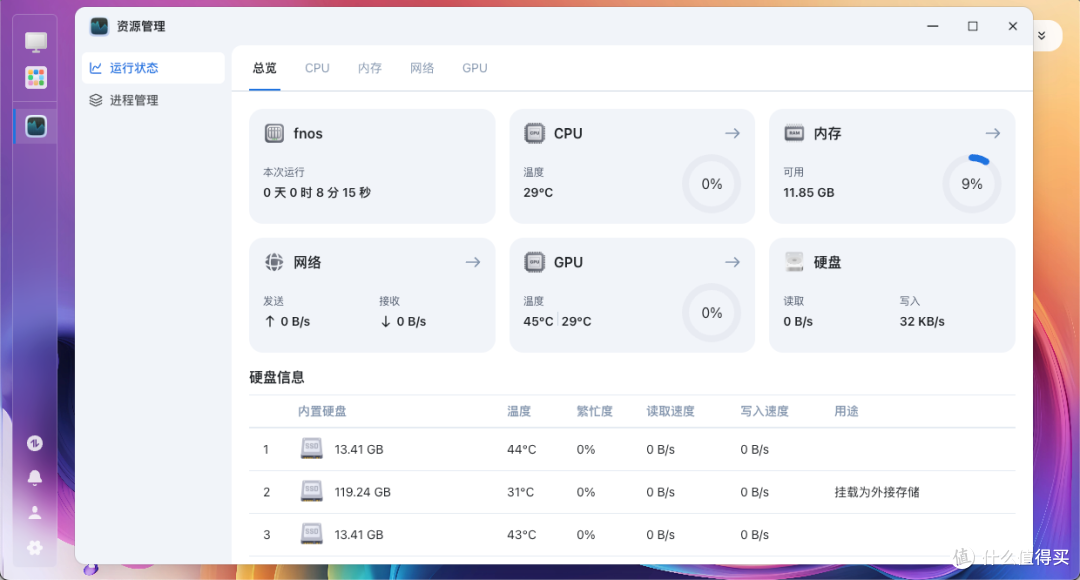Select the resource monitor icon in the dock

pyautogui.click(x=36, y=126)
